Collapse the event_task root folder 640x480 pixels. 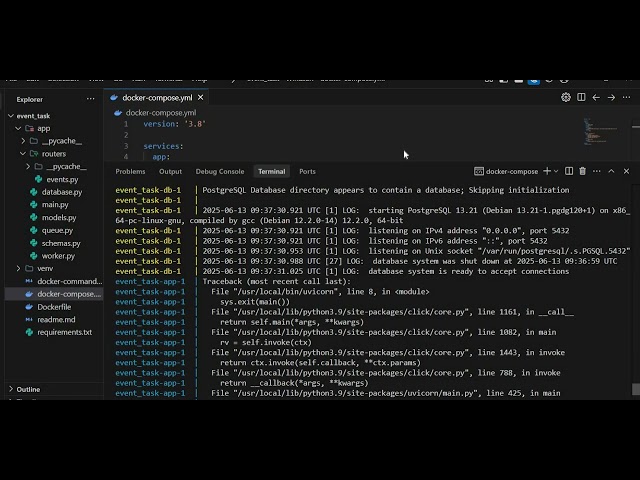11,116
